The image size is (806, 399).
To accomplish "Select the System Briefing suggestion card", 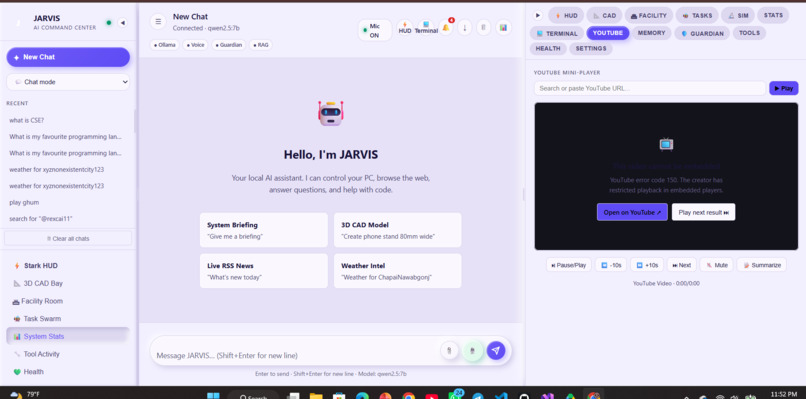I will pos(264,230).
